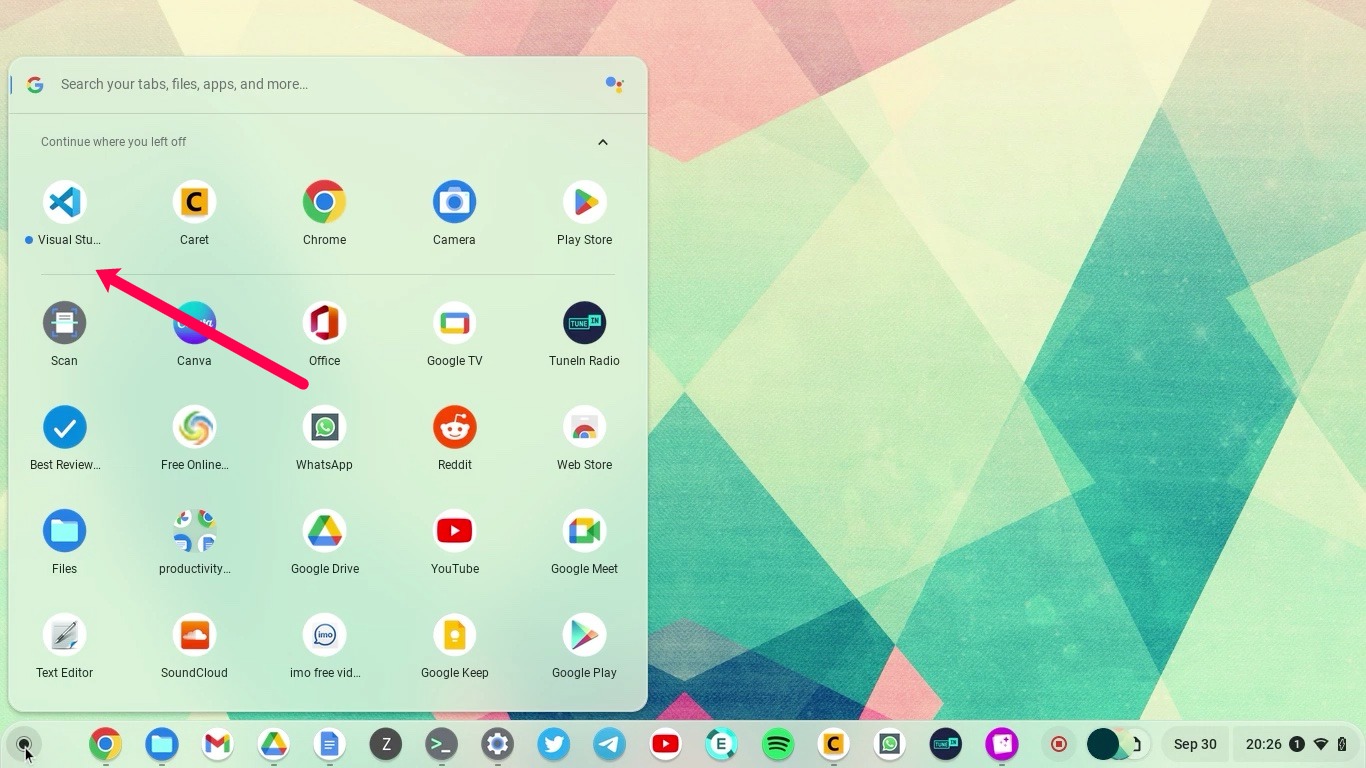Open the Text Editor app

click(65, 635)
